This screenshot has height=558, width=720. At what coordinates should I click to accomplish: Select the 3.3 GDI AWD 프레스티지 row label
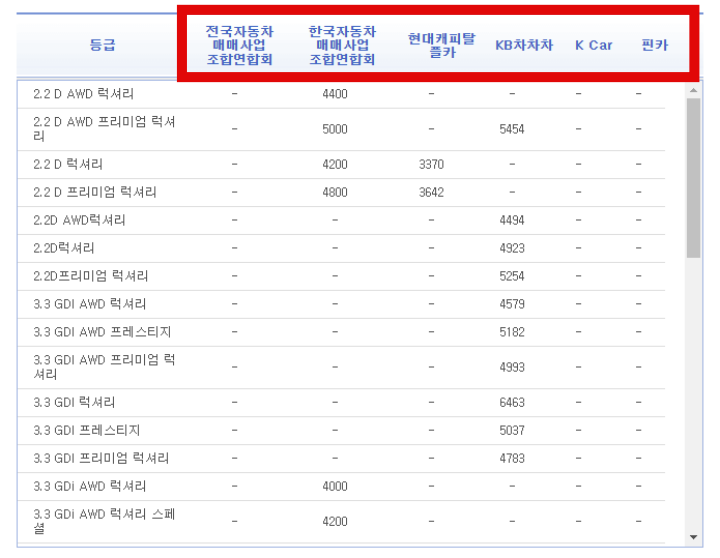(102, 332)
